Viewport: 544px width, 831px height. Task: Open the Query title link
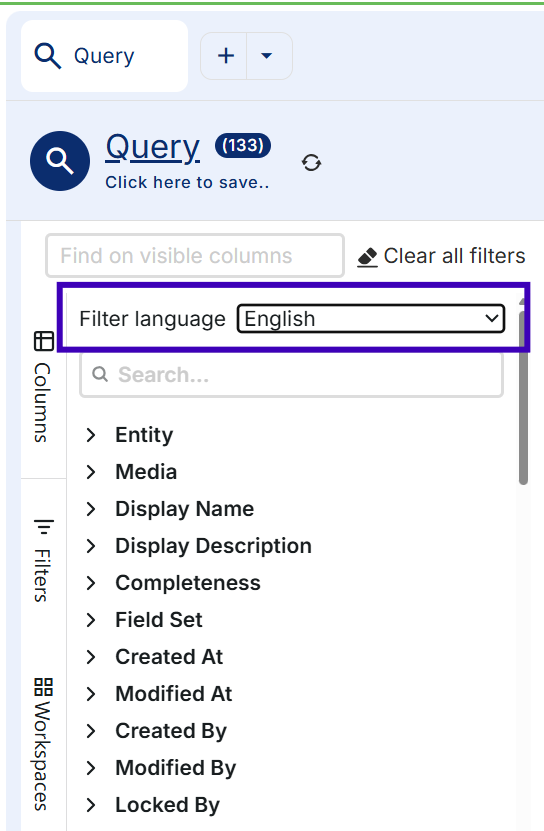click(153, 147)
